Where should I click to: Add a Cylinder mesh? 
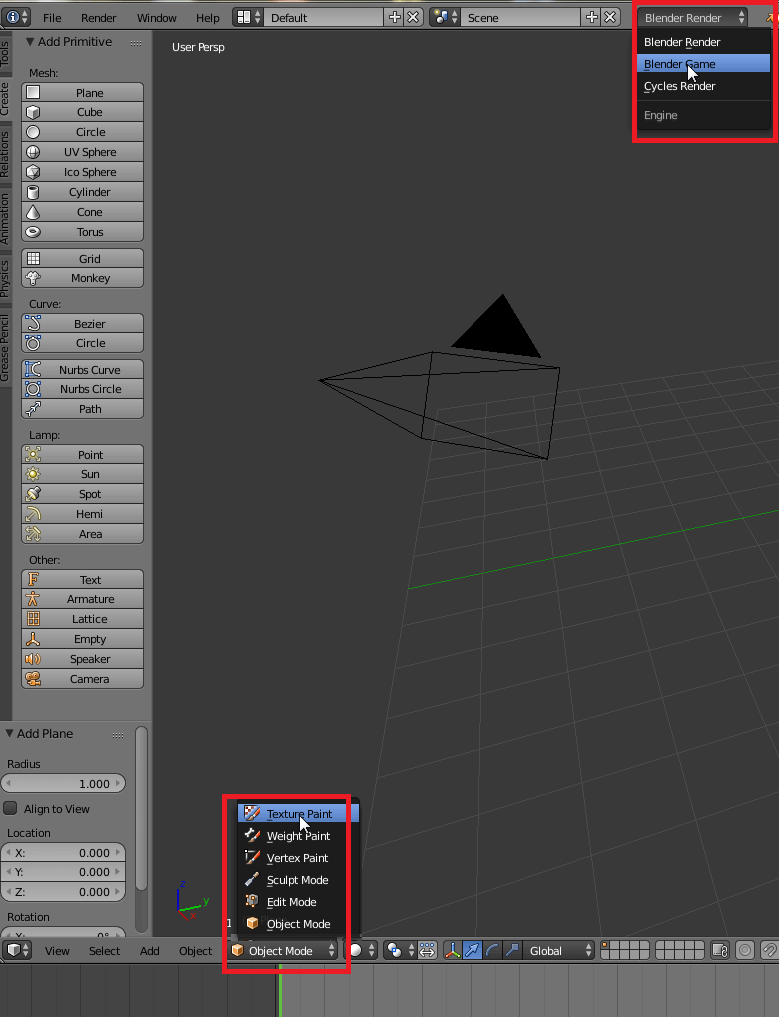tap(82, 192)
